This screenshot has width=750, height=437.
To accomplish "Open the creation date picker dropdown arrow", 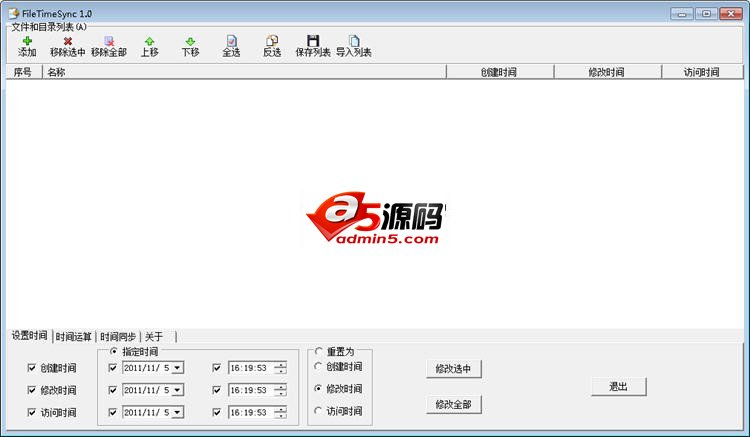I will pos(178,368).
